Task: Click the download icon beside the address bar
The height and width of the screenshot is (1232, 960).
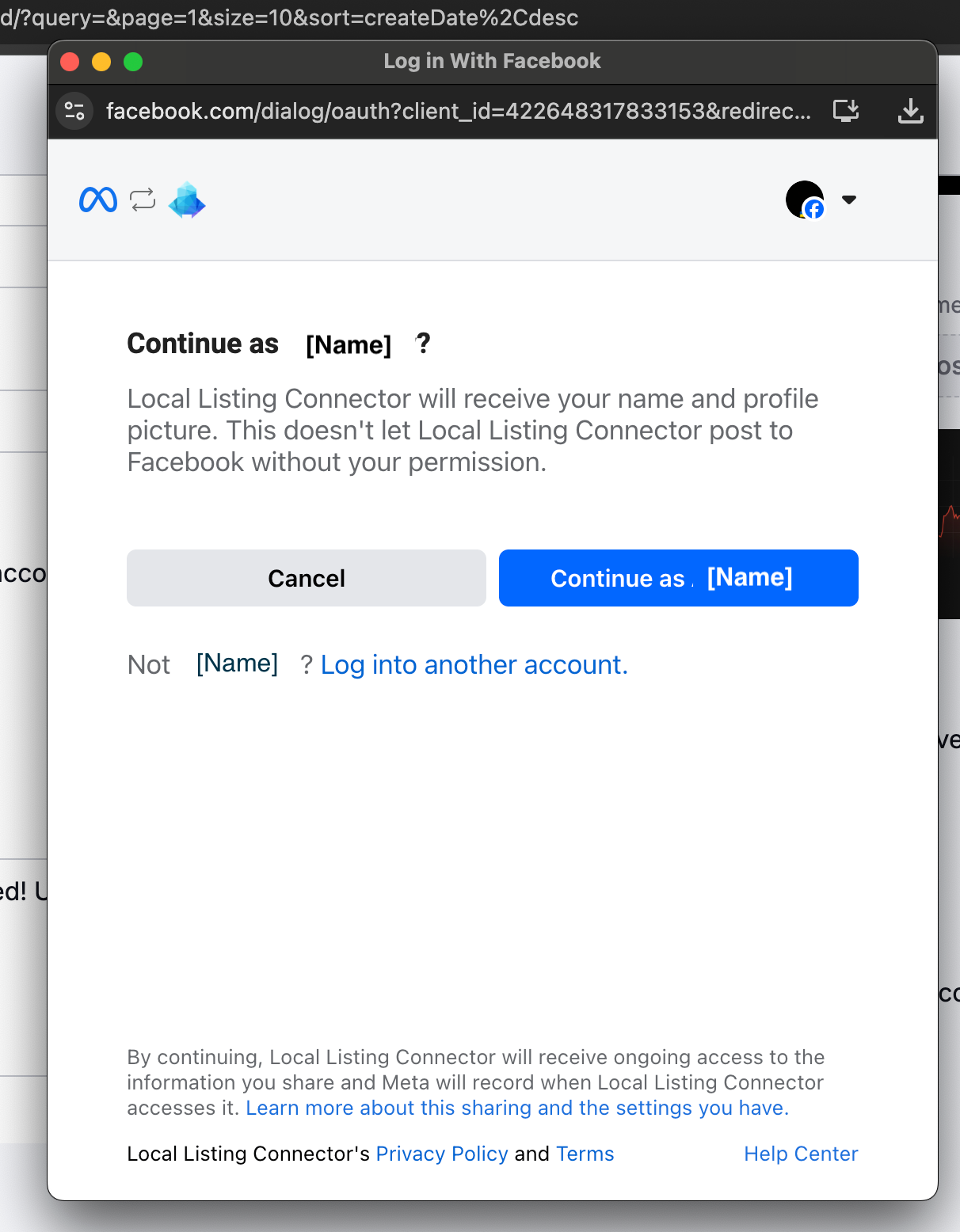Action: (x=910, y=111)
